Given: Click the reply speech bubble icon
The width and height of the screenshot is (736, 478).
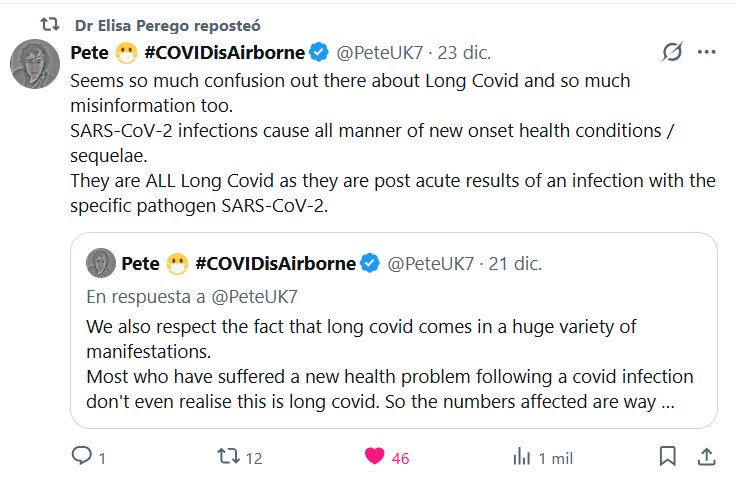Looking at the screenshot, I should [82, 457].
